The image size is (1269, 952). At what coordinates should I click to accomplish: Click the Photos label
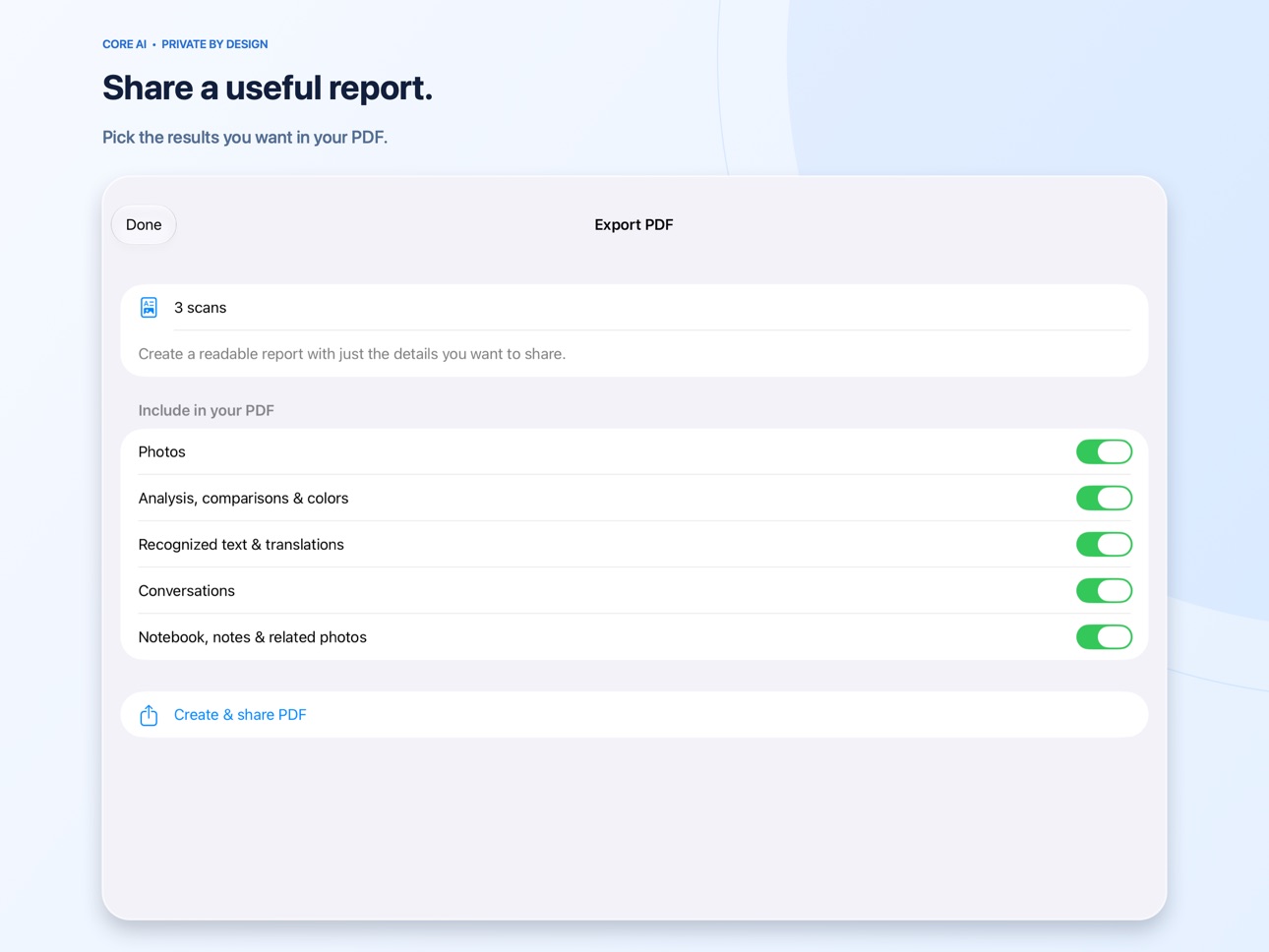[162, 452]
